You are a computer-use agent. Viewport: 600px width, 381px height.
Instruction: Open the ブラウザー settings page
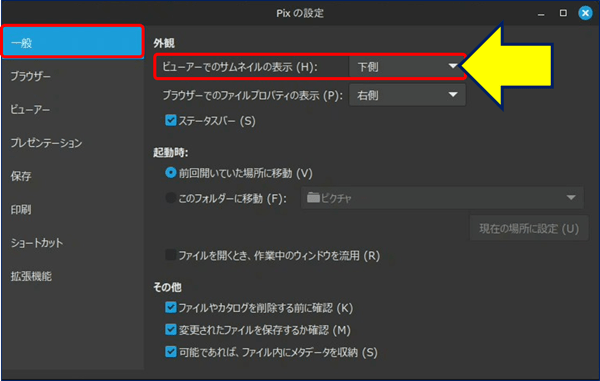click(73, 76)
